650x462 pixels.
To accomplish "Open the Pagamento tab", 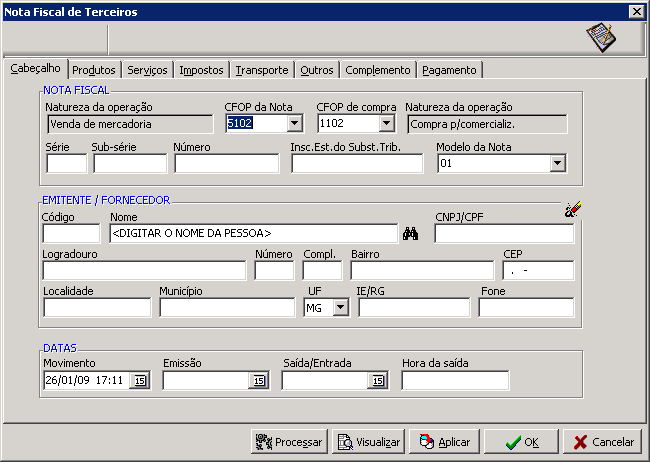I will pos(450,70).
